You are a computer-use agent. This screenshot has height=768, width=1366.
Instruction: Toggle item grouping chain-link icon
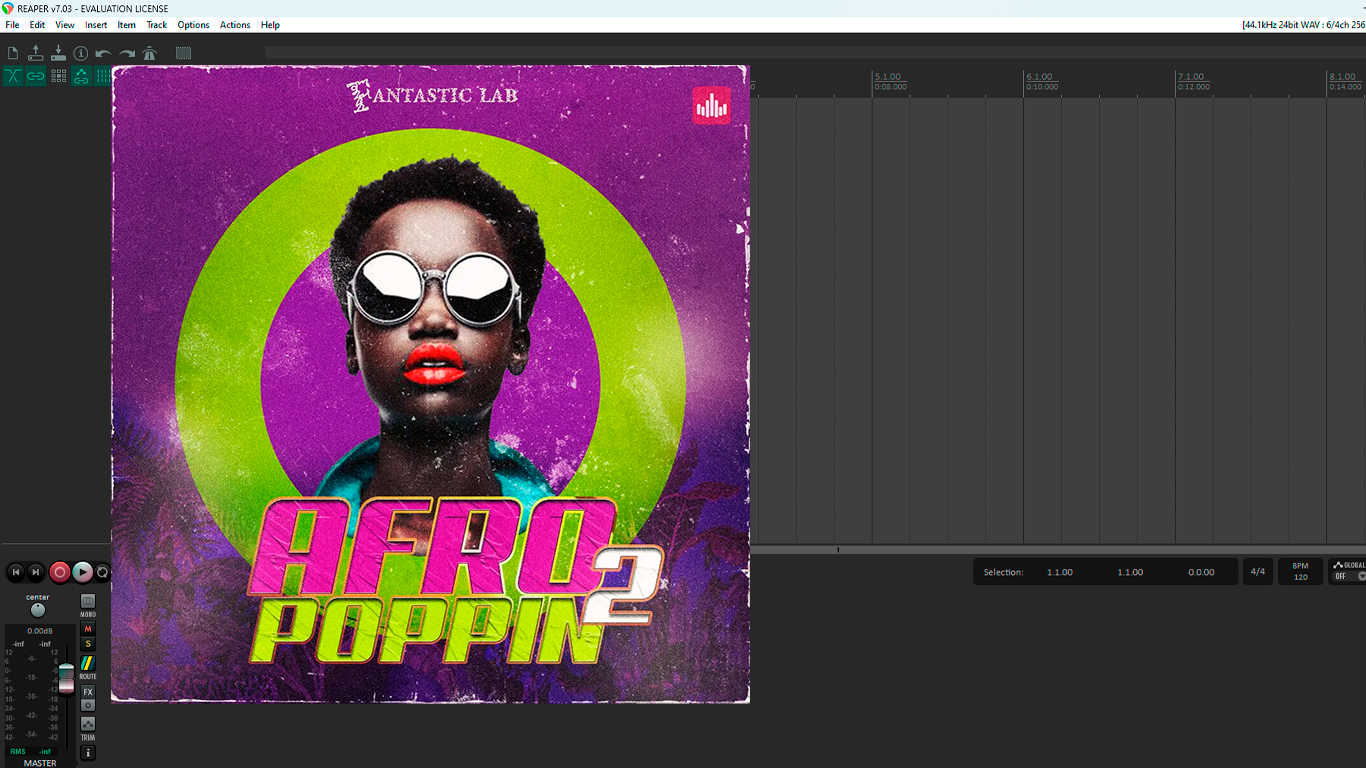click(x=36, y=76)
